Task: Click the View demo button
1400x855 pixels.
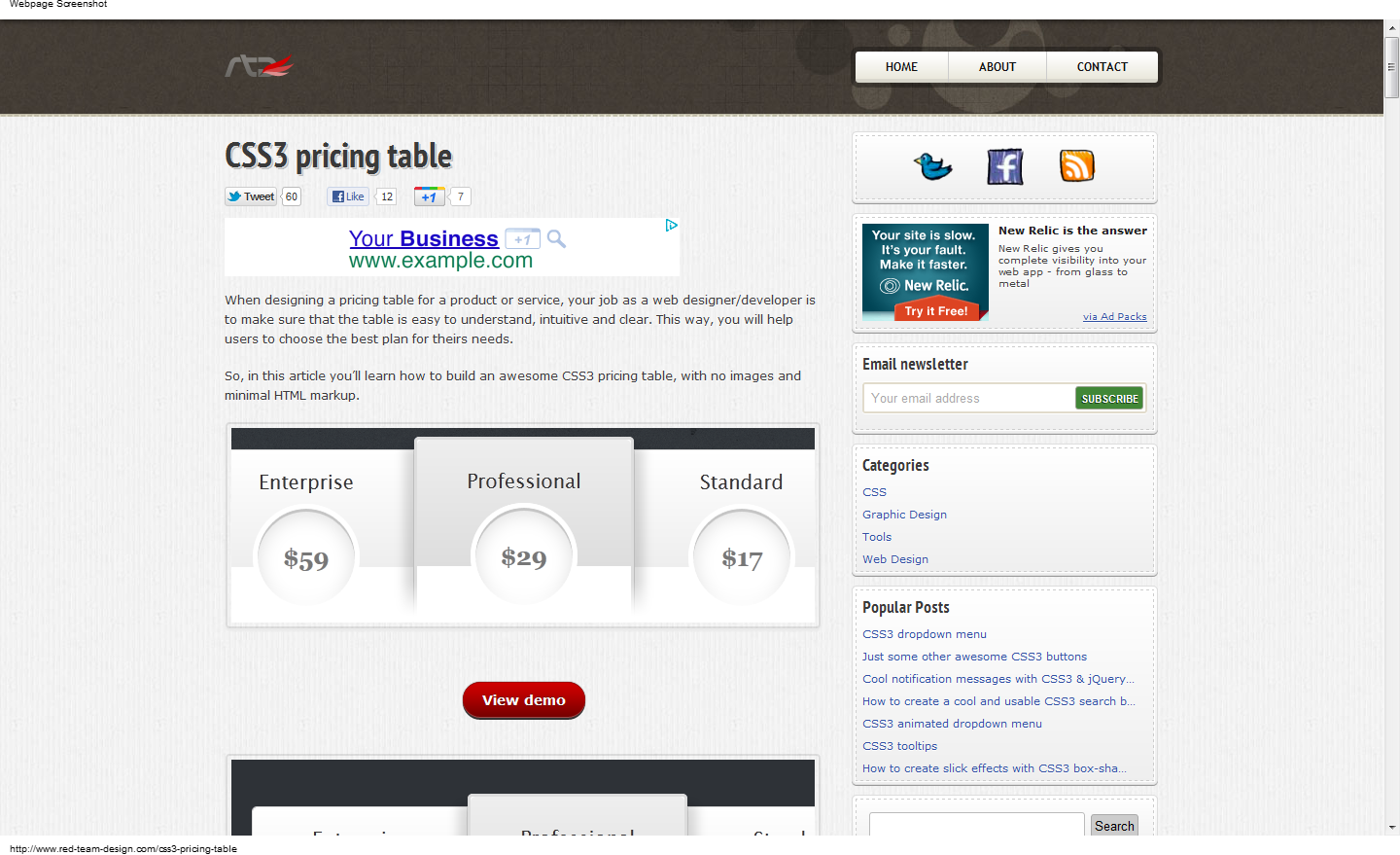Action: click(x=523, y=700)
